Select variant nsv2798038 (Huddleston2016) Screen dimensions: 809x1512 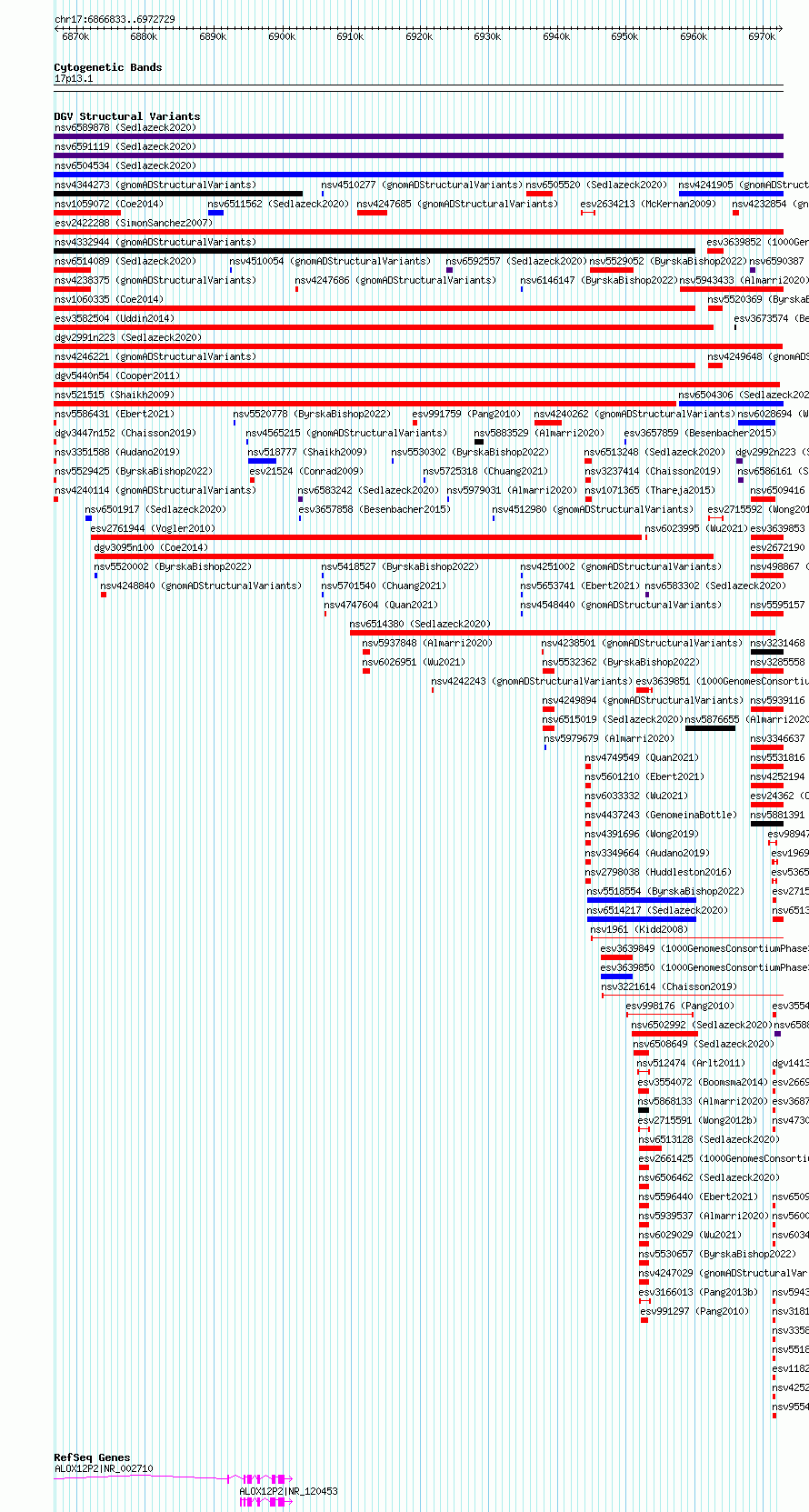[x=658, y=872]
